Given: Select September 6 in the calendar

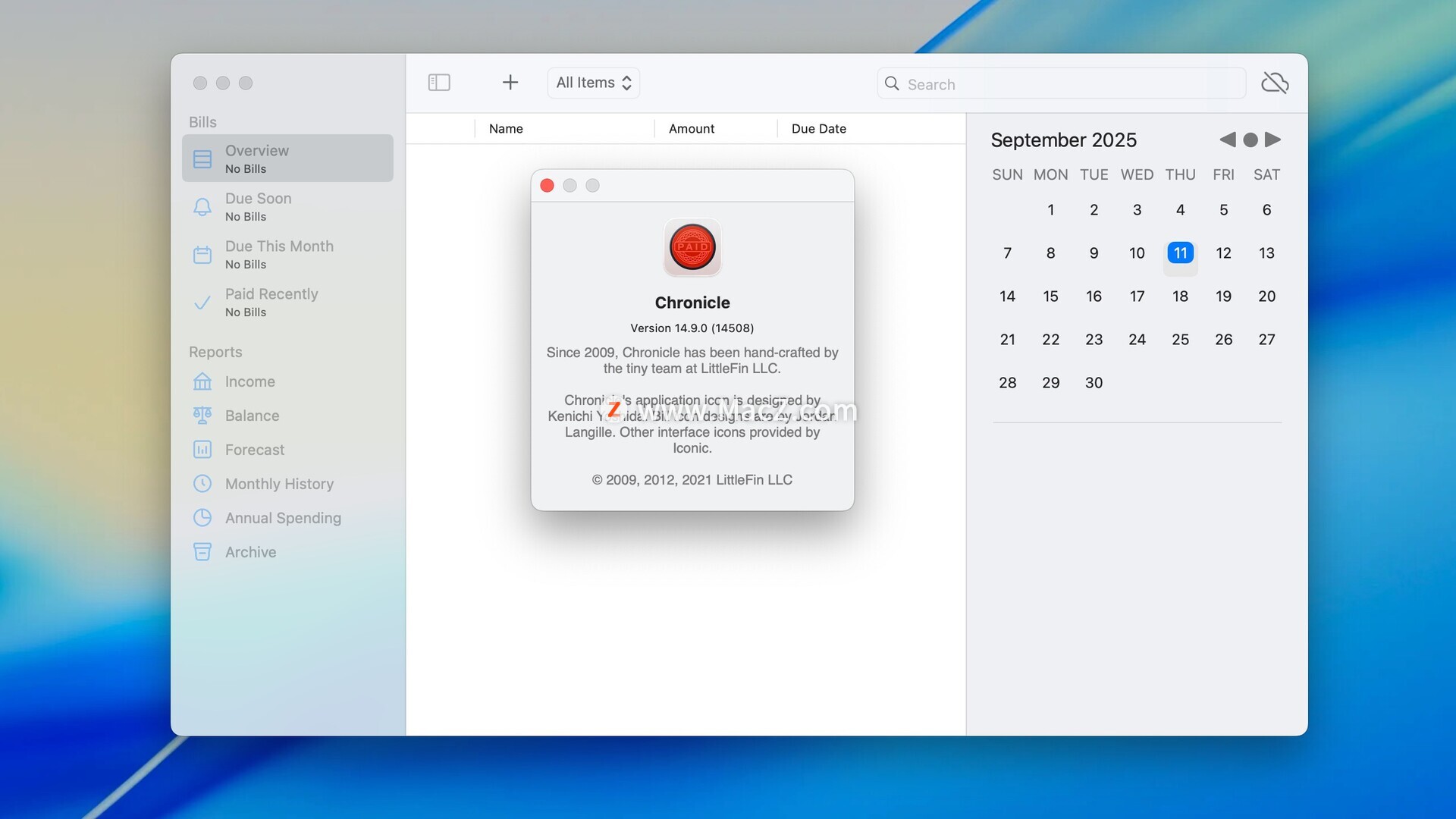Looking at the screenshot, I should coord(1267,210).
